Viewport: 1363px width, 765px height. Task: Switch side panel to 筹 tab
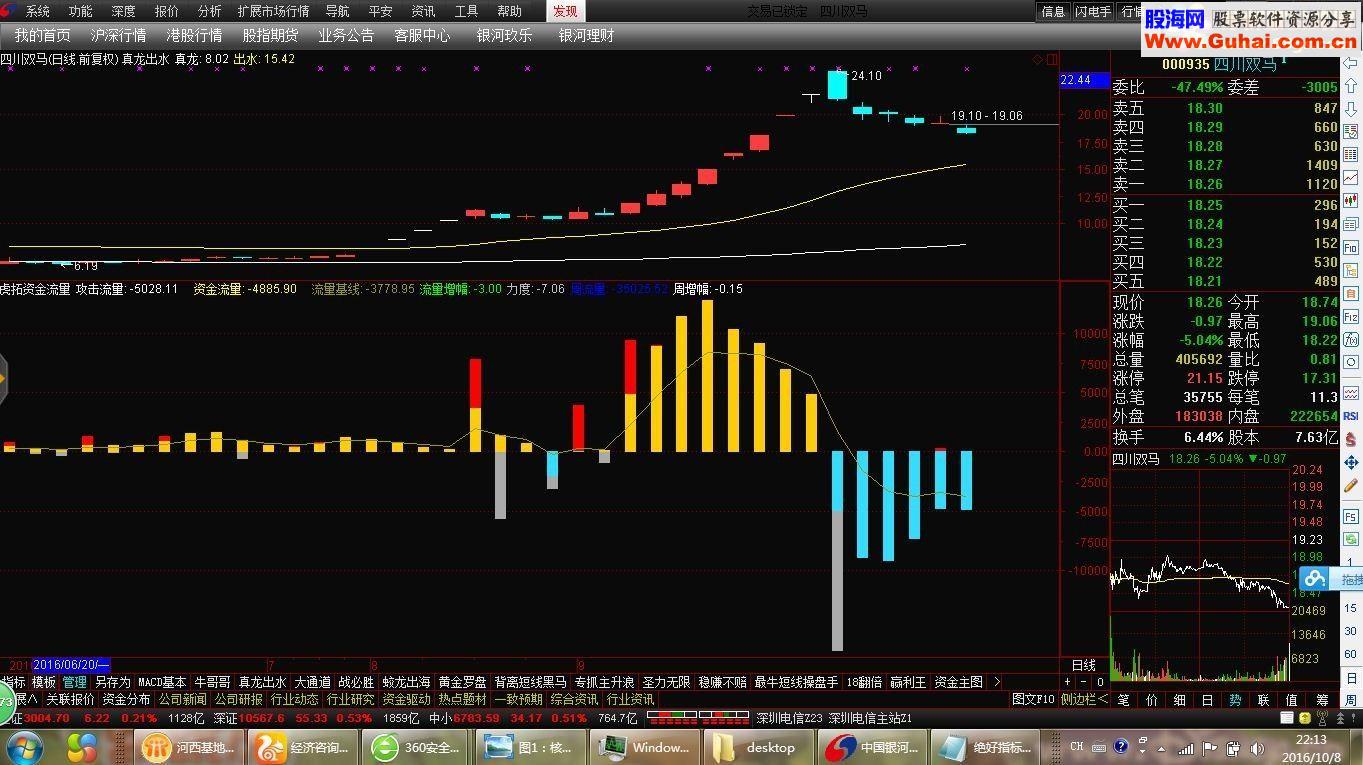[x=1323, y=700]
